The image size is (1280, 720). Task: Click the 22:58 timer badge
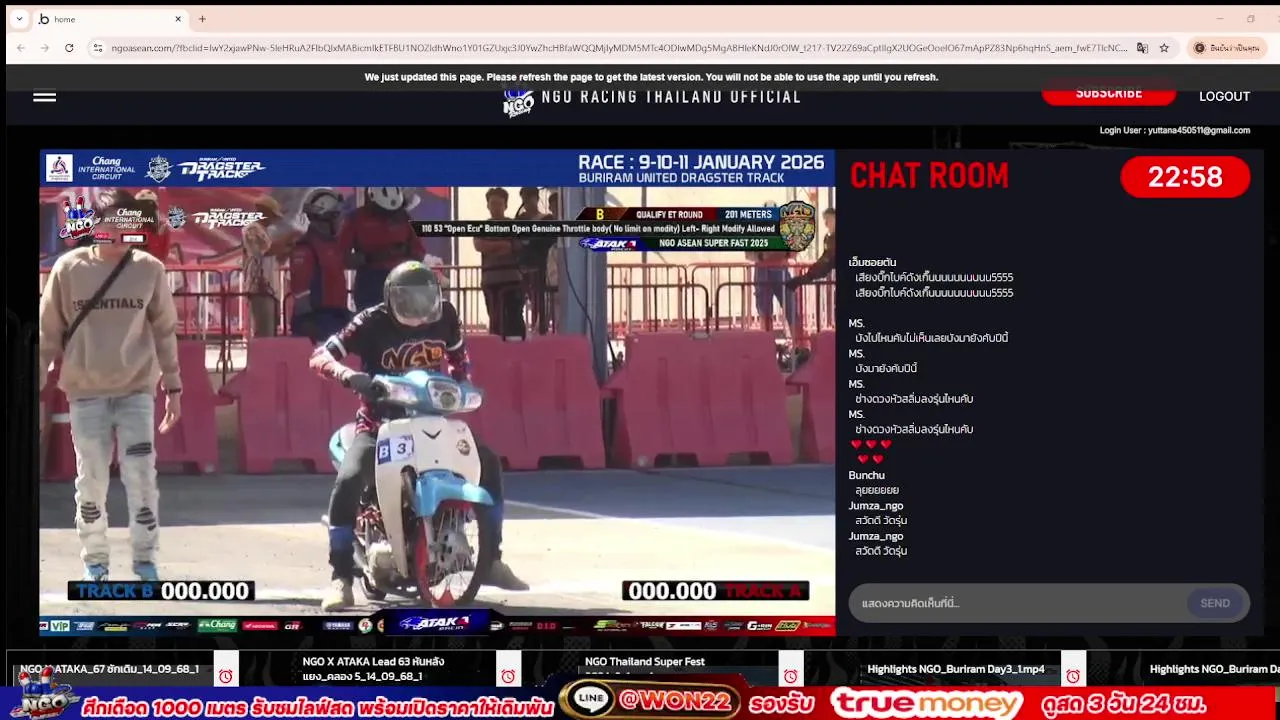tap(1185, 177)
